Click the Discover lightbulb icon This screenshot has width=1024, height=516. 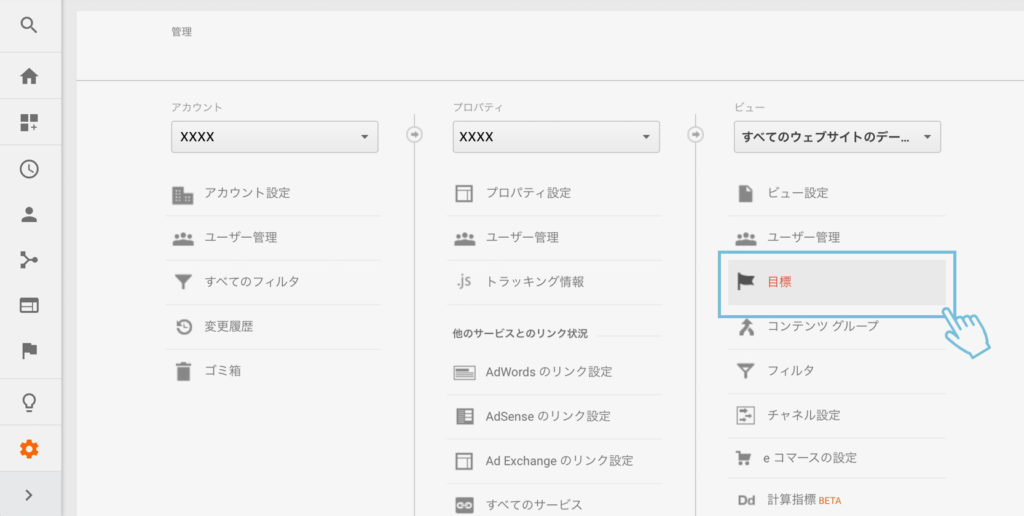[29, 402]
